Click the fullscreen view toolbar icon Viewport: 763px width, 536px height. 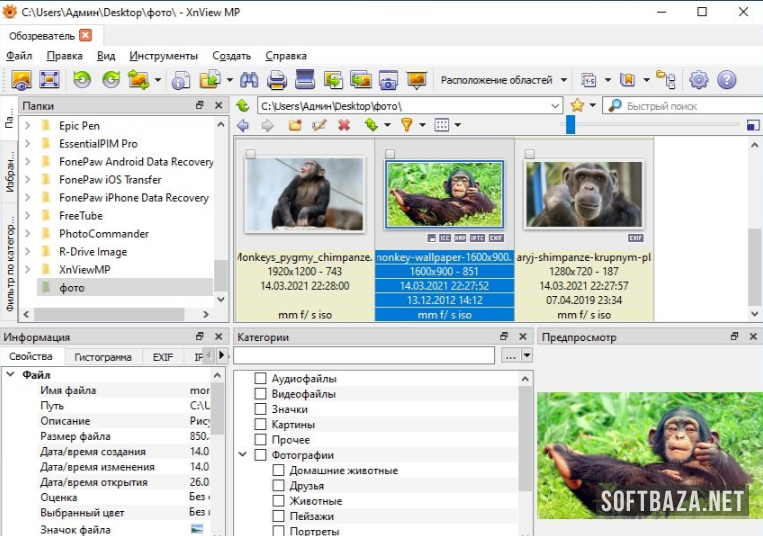pos(48,80)
